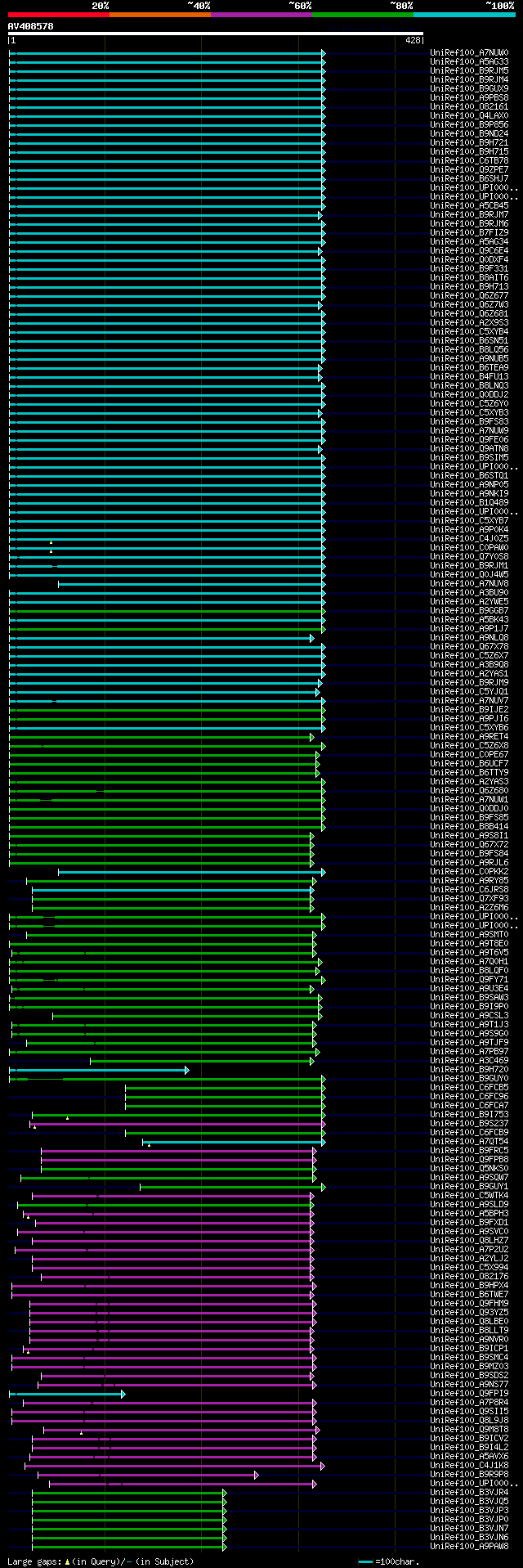Screen dimensions: 523x1568
Task: Select hit label UniRef100_Q4LAX0
Action: (469, 115)
